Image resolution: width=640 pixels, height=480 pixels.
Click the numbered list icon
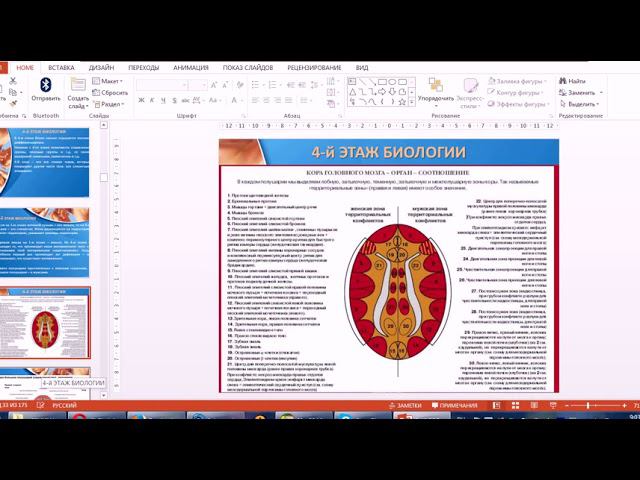pos(272,85)
